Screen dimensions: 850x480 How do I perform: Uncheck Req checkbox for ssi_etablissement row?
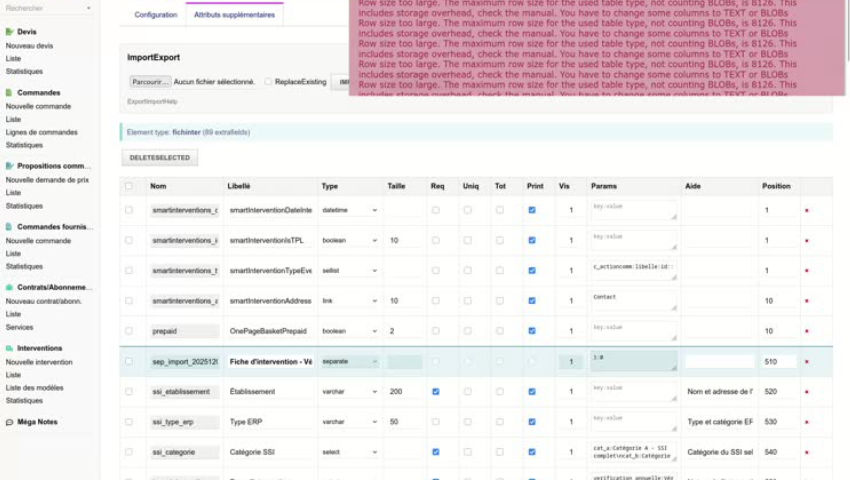point(435,392)
